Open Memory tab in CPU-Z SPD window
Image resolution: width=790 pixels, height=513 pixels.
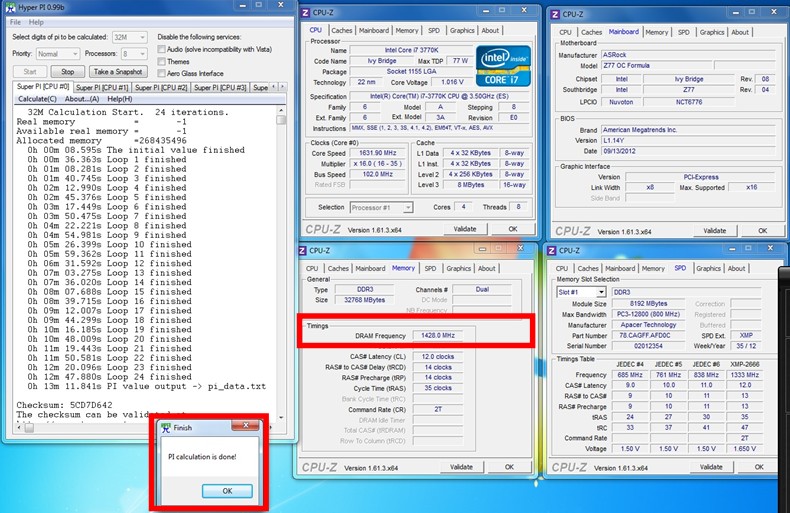[x=653, y=269]
